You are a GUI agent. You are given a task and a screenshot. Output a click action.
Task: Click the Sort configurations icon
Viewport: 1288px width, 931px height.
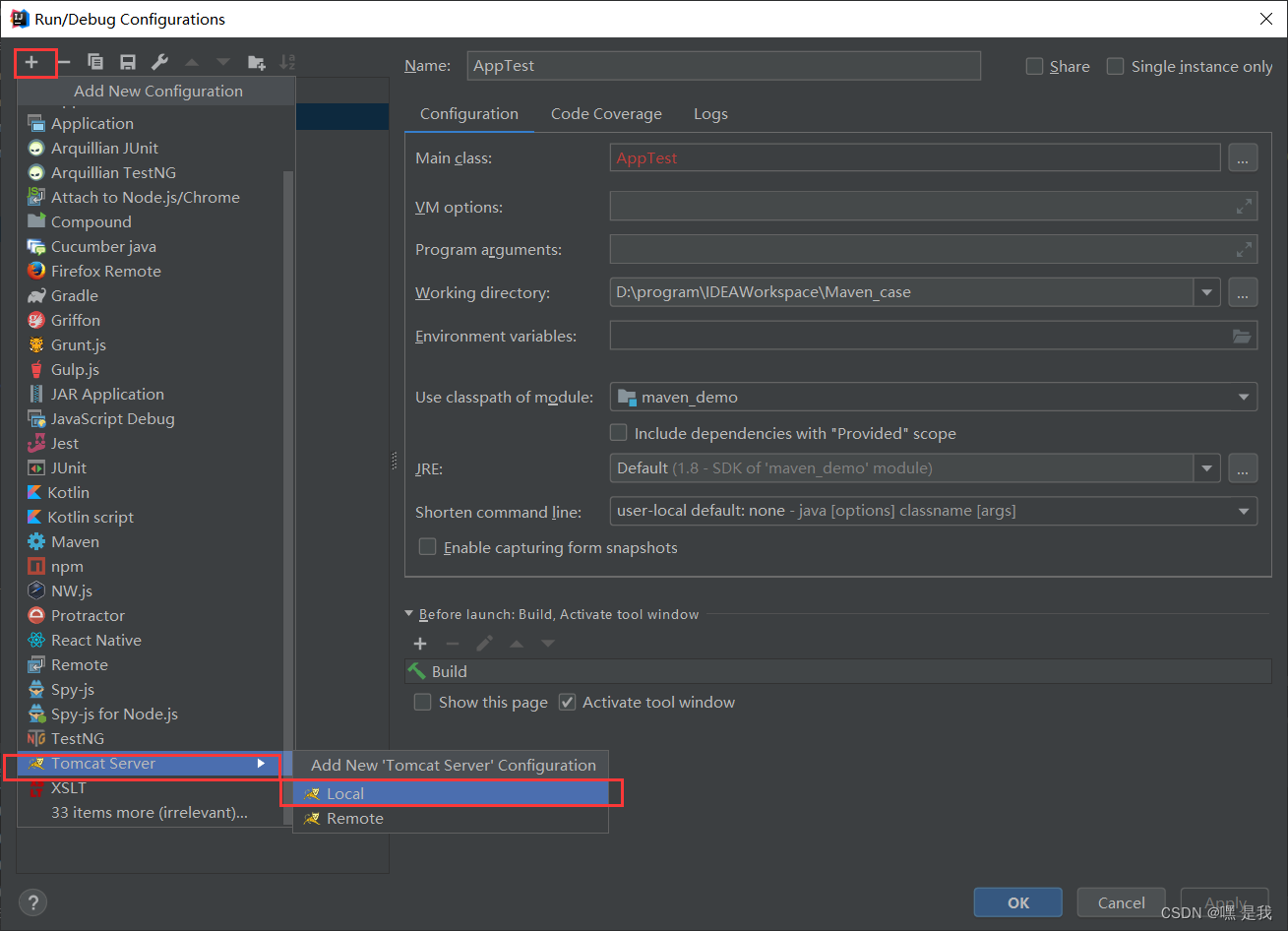click(x=287, y=62)
